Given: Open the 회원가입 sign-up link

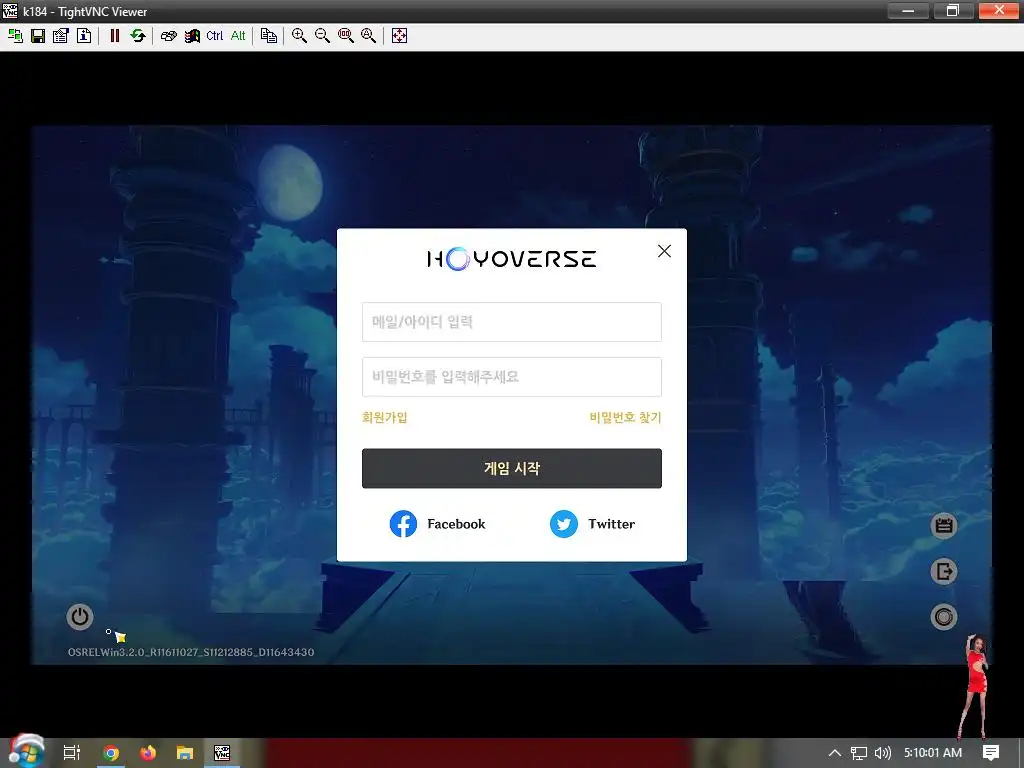Looking at the screenshot, I should (x=385, y=417).
